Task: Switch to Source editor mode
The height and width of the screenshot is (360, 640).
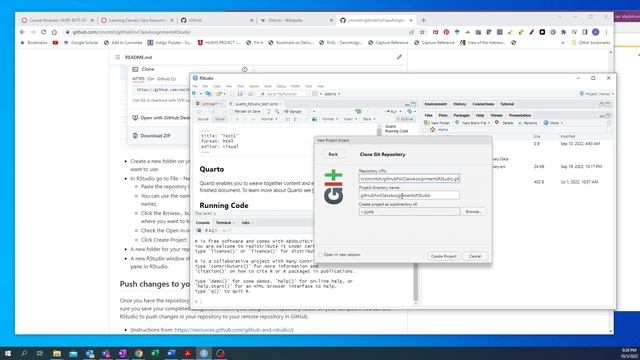Action: tap(203, 119)
